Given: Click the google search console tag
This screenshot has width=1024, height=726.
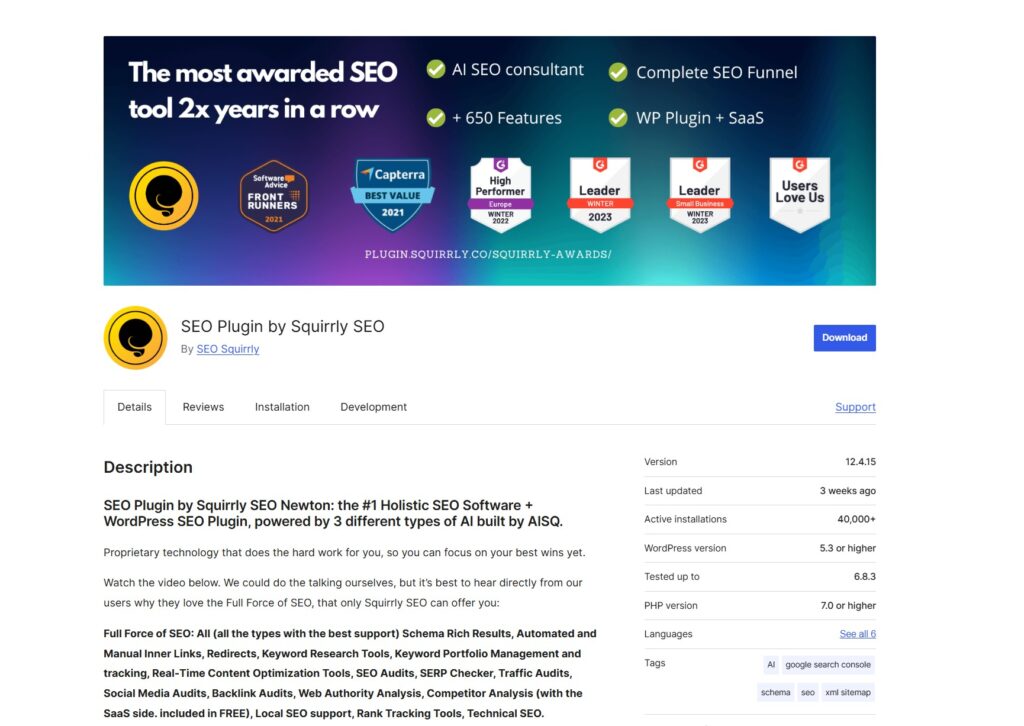Looking at the screenshot, I should click(x=827, y=664).
